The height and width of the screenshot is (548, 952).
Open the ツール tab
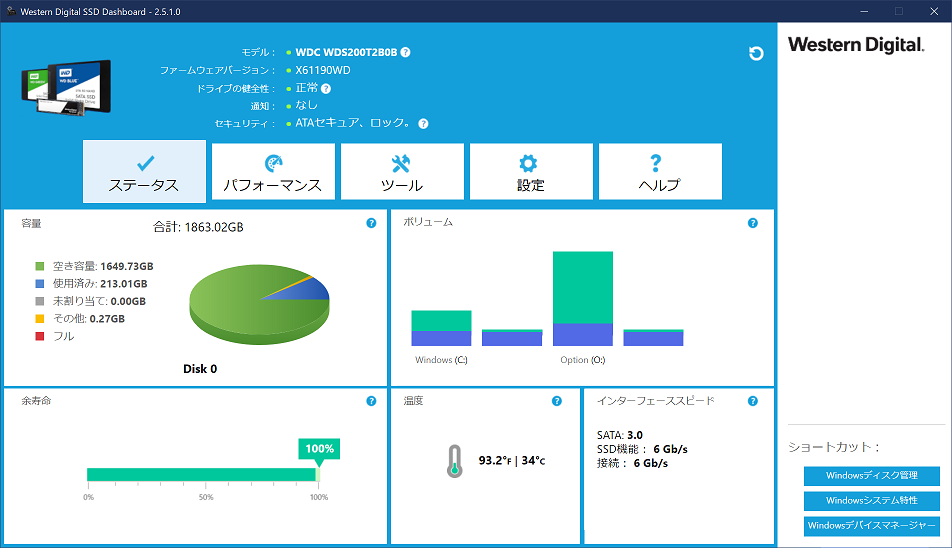[402, 172]
